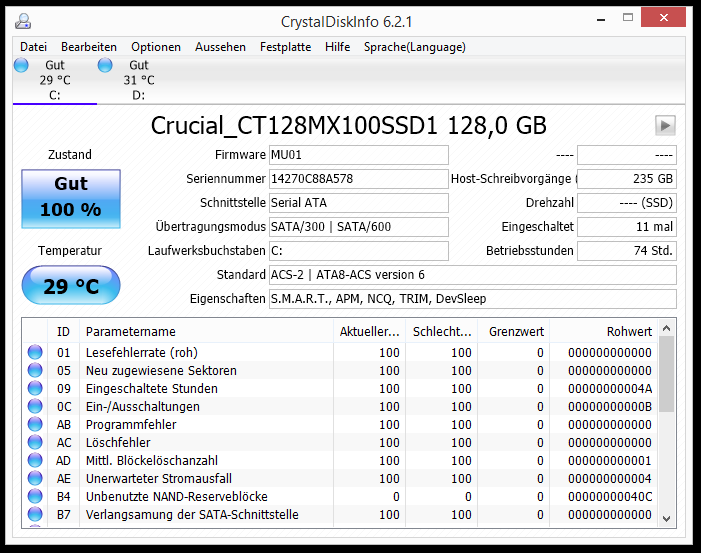Click the Crucial_CT128MX100SSD1 128,0 GB title

point(348,125)
